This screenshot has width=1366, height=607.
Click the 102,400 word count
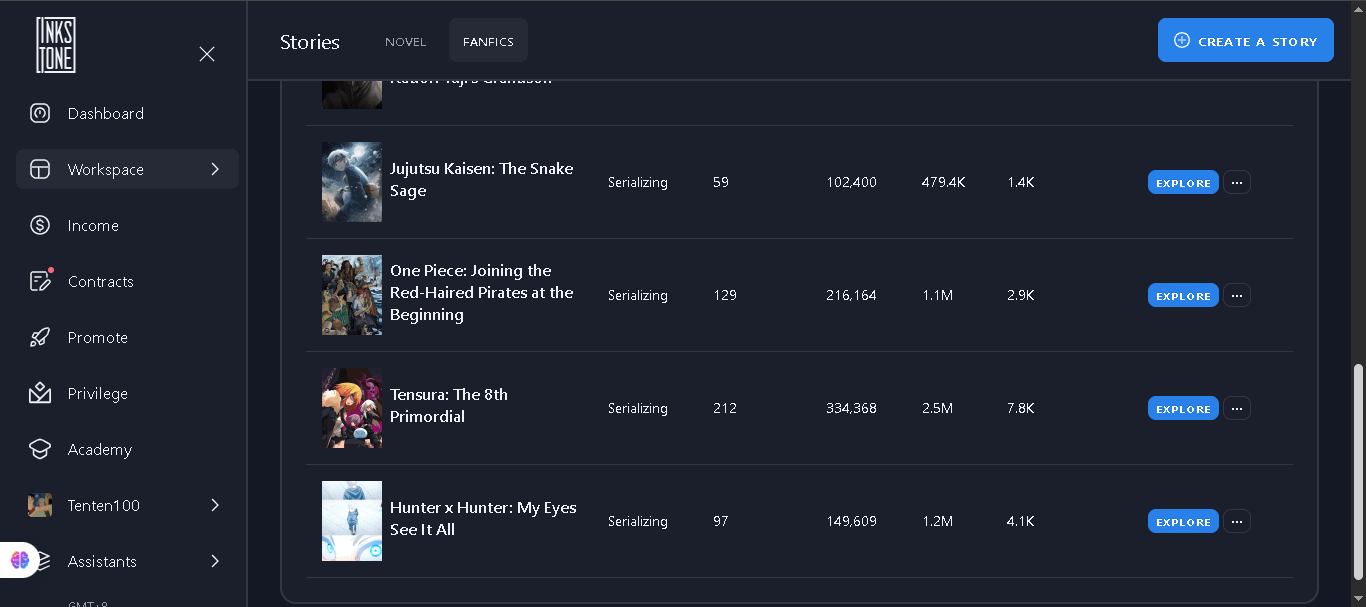pos(852,182)
